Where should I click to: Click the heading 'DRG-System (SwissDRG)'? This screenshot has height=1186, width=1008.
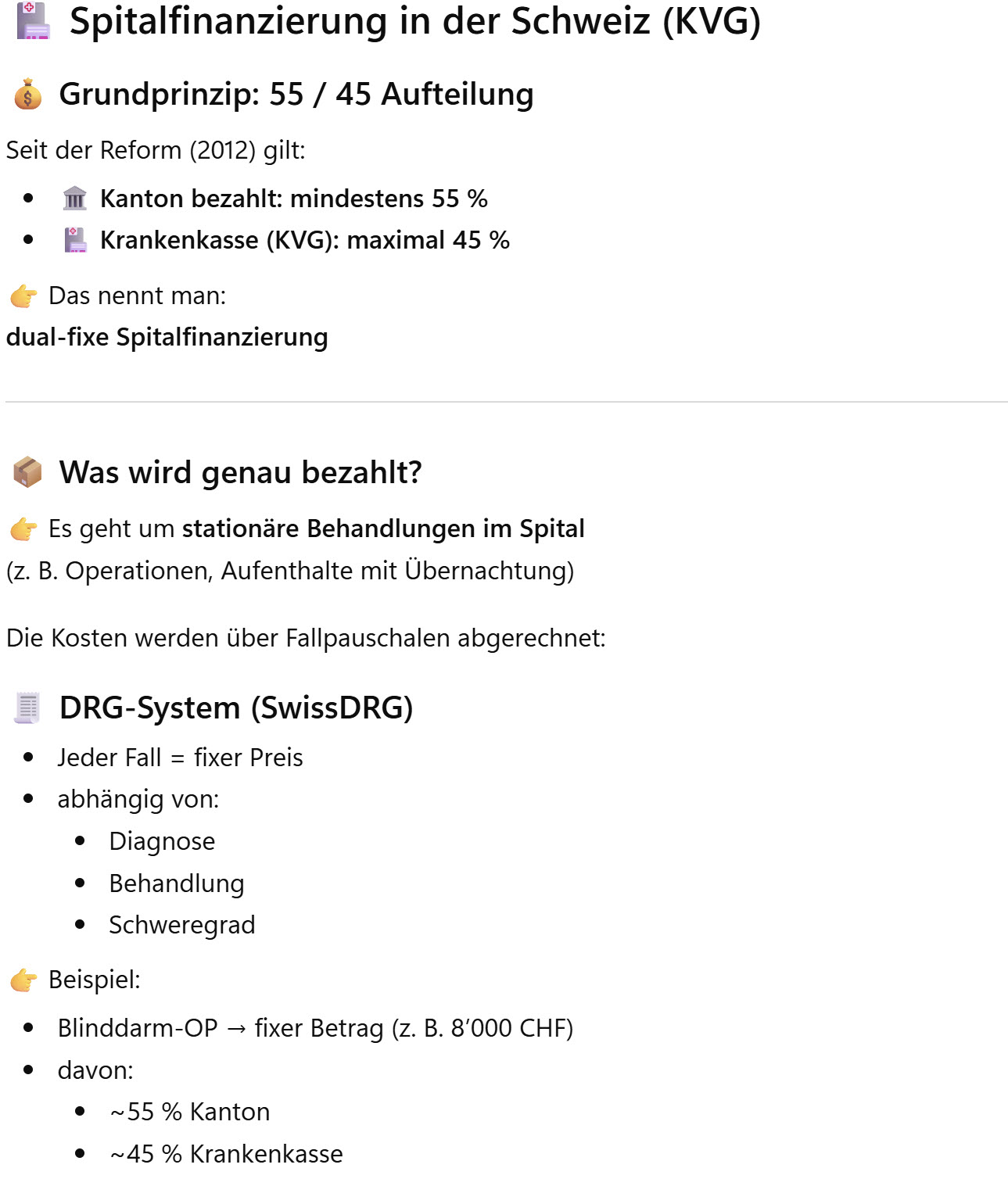point(236,708)
